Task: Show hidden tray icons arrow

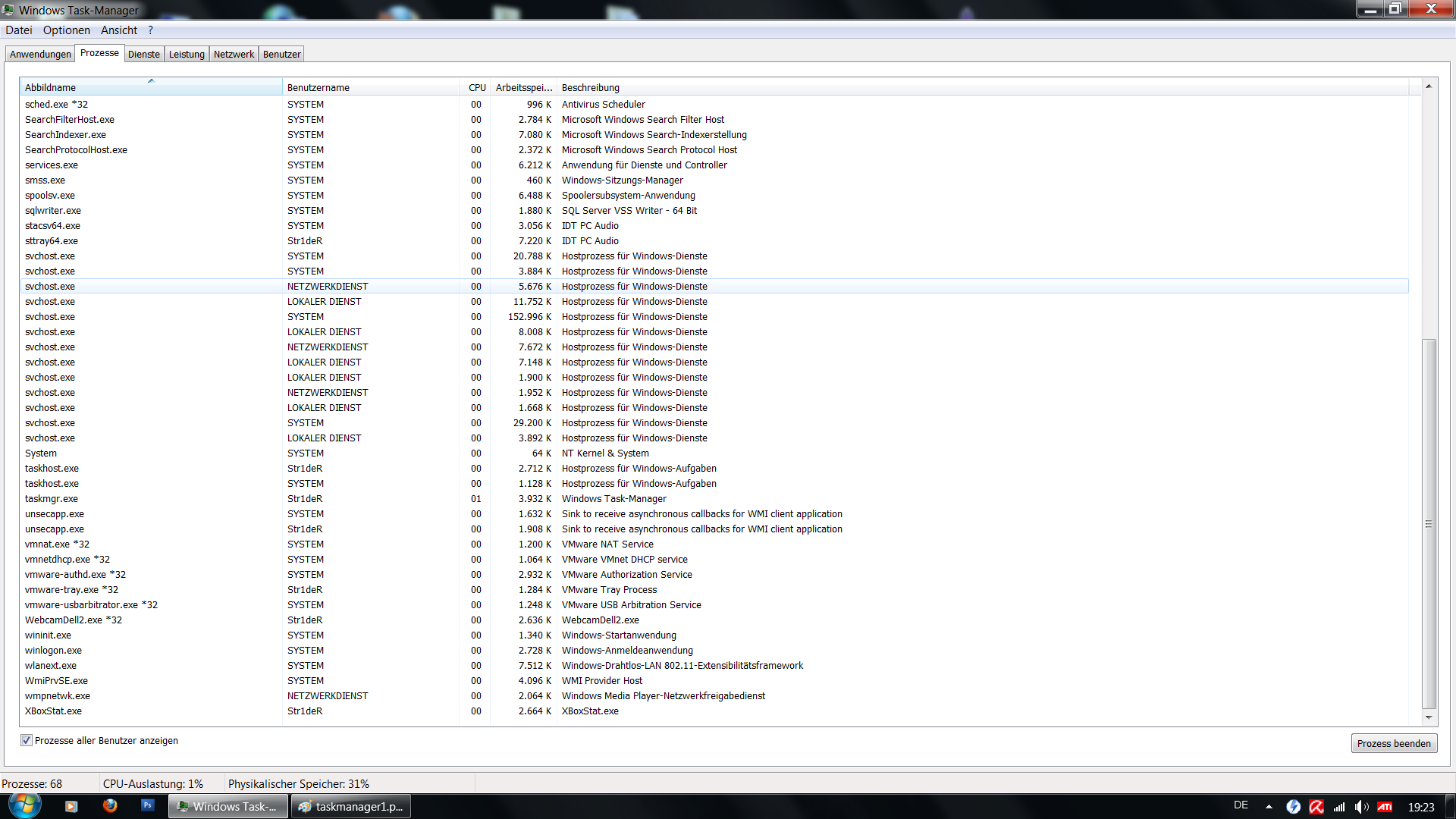Action: click(1269, 807)
